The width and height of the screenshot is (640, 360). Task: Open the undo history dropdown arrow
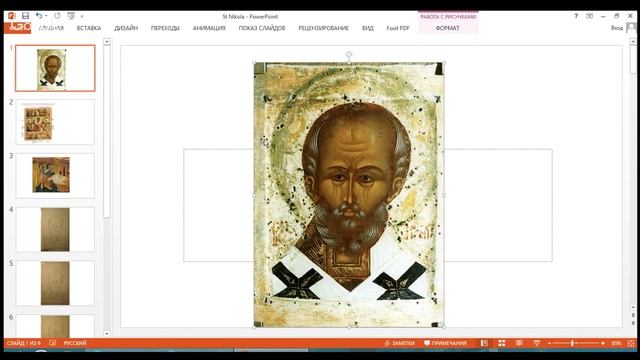click(x=46, y=16)
